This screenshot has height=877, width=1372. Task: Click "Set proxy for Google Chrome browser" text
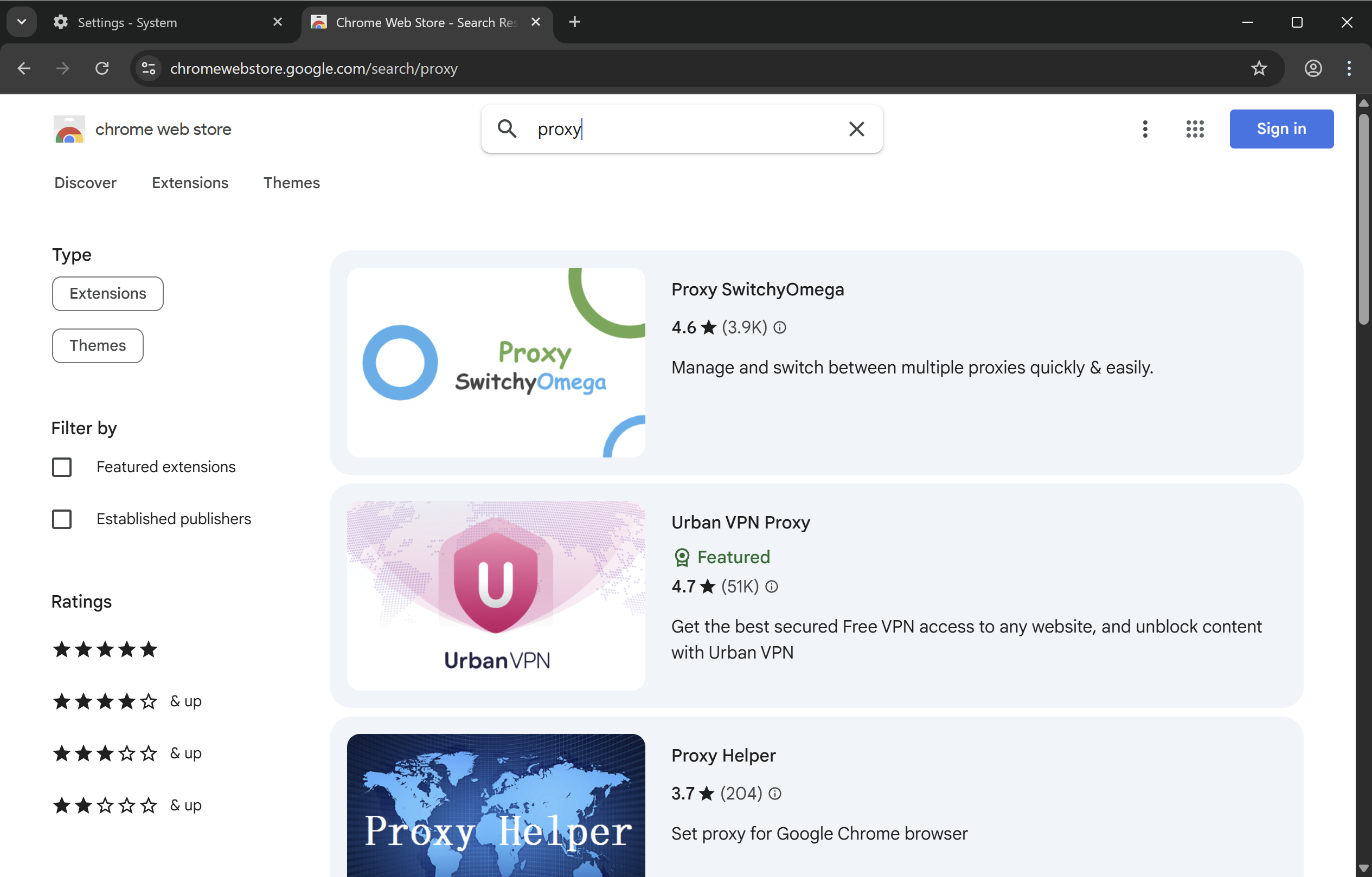pyautogui.click(x=819, y=833)
